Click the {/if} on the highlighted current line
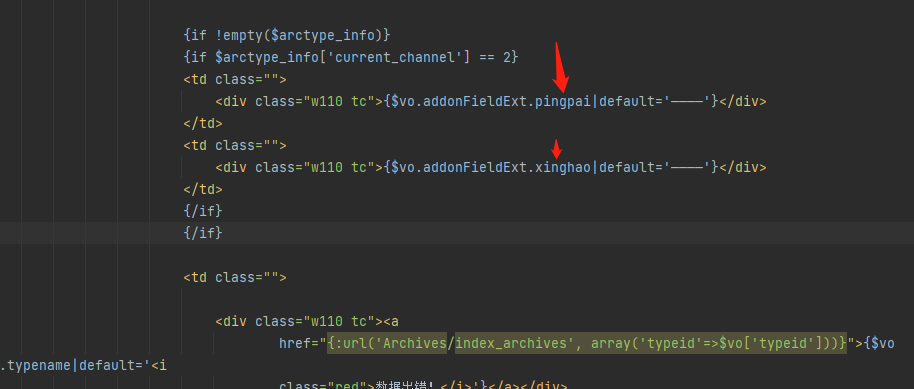 coord(203,233)
